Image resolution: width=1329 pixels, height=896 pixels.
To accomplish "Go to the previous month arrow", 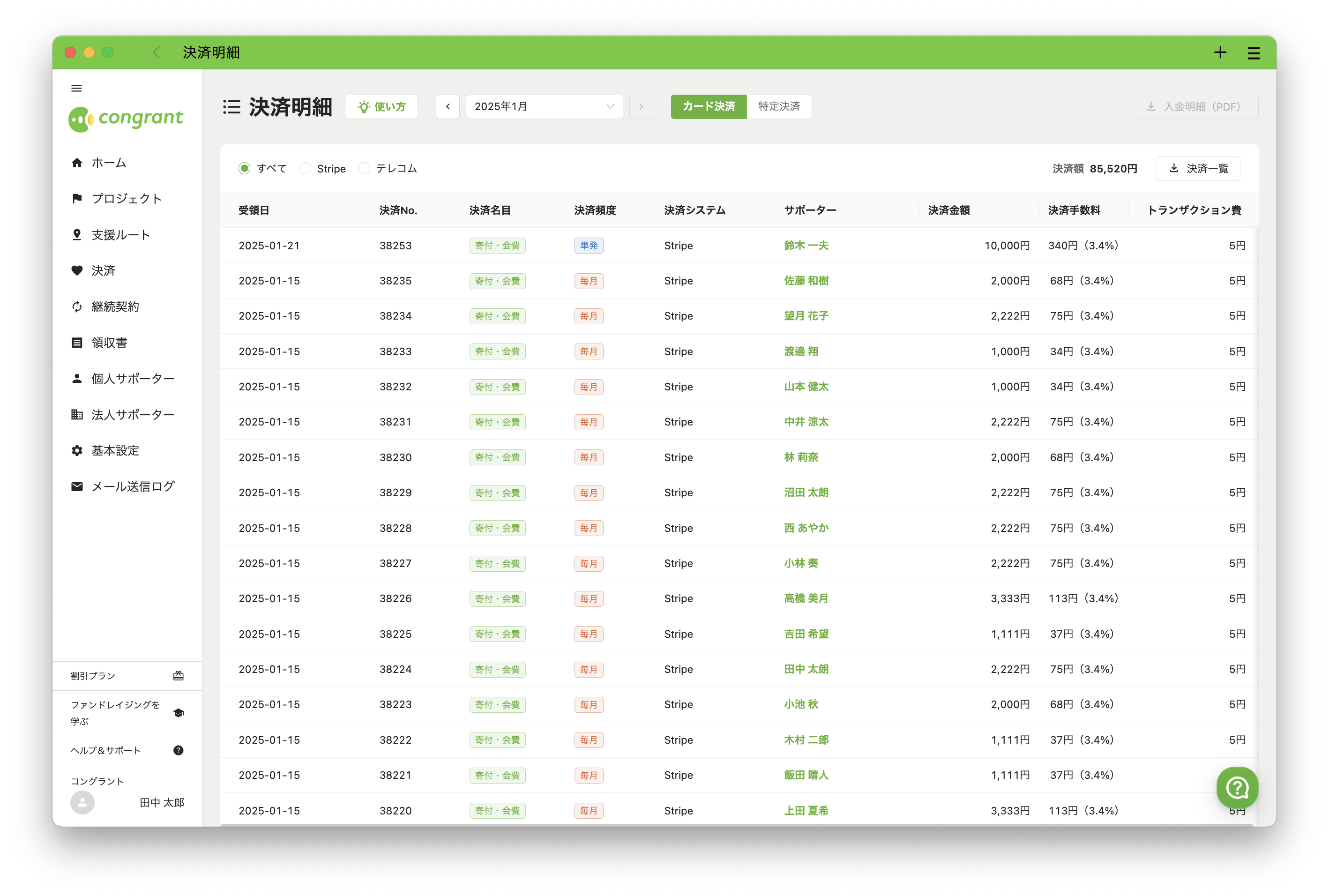I will click(x=448, y=107).
